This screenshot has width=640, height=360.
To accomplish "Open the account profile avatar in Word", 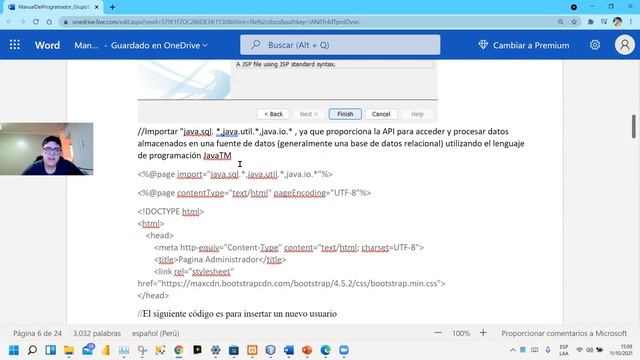I will point(624,45).
